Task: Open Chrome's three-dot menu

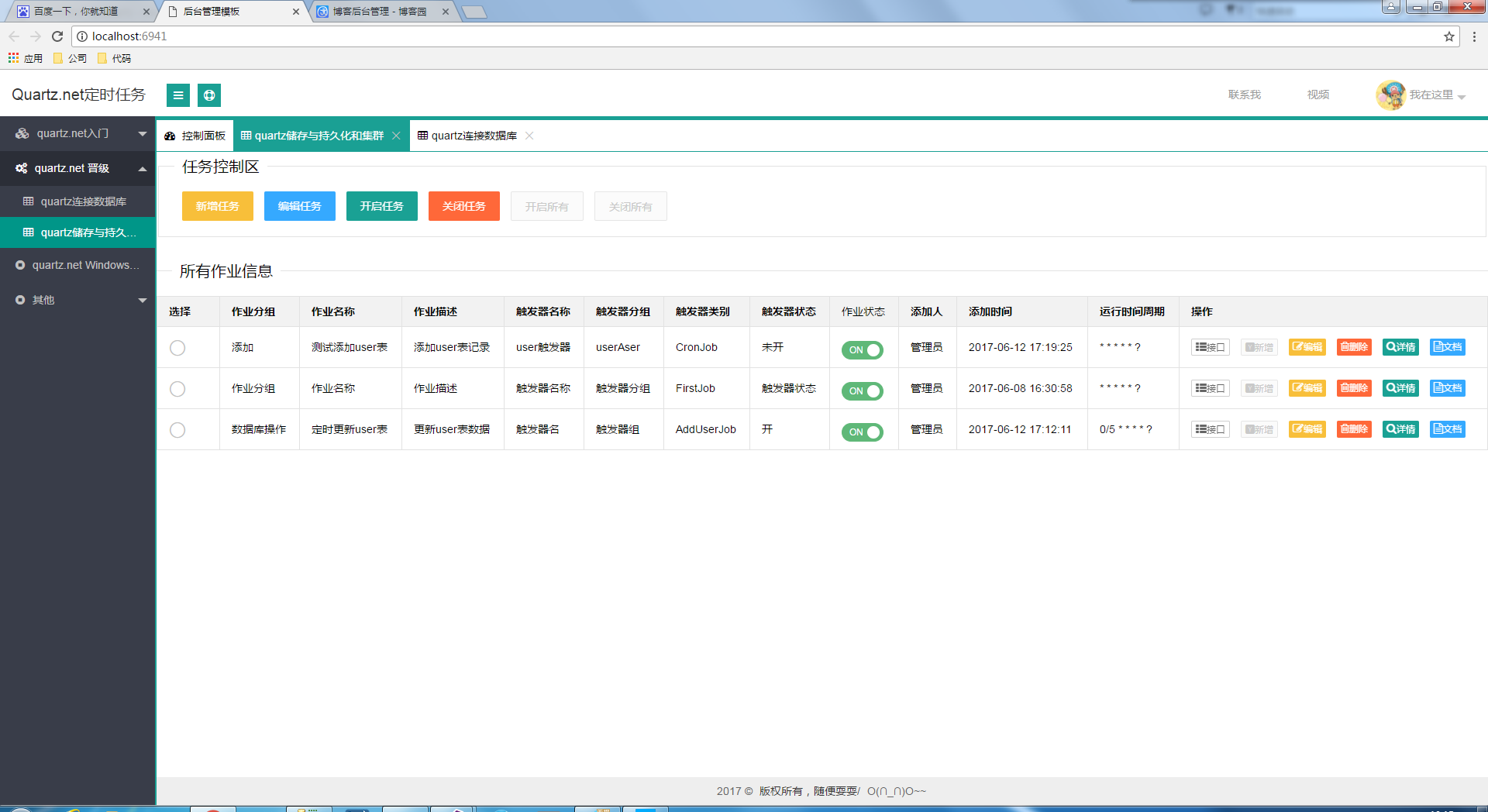Action: pos(1474,36)
